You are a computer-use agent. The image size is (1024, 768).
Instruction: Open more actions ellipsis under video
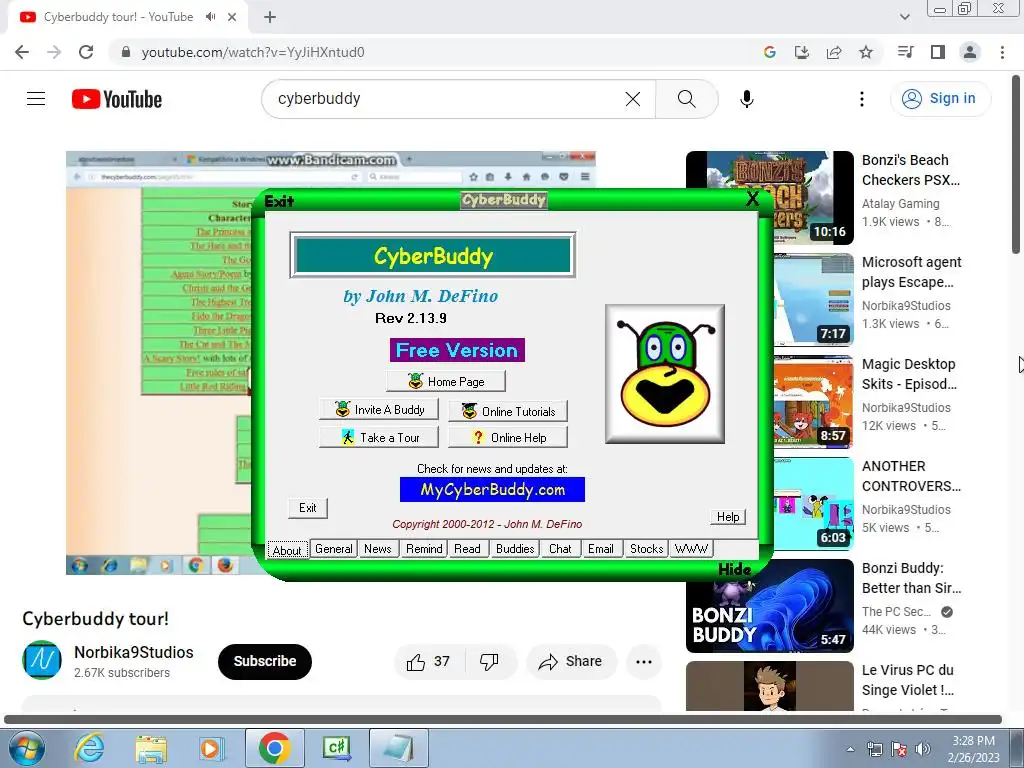[643, 662]
